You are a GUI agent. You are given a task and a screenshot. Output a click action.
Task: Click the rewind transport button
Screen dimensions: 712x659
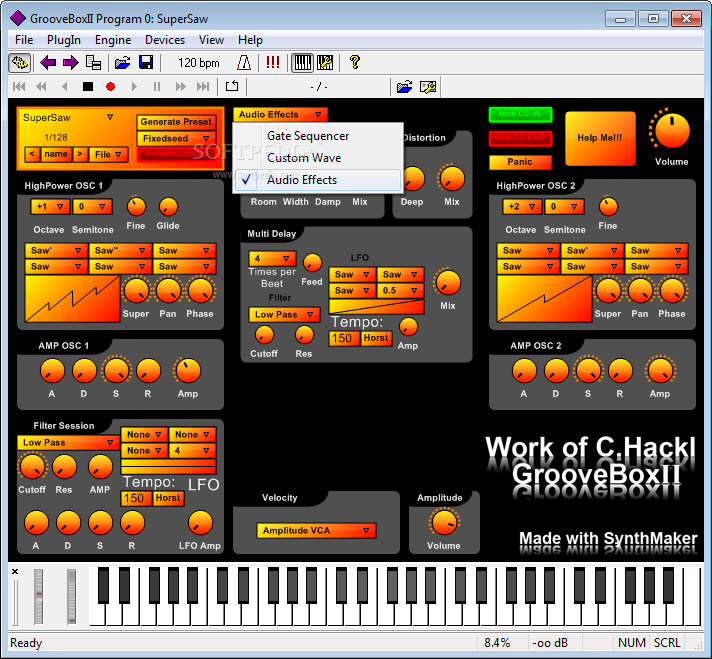(41, 86)
